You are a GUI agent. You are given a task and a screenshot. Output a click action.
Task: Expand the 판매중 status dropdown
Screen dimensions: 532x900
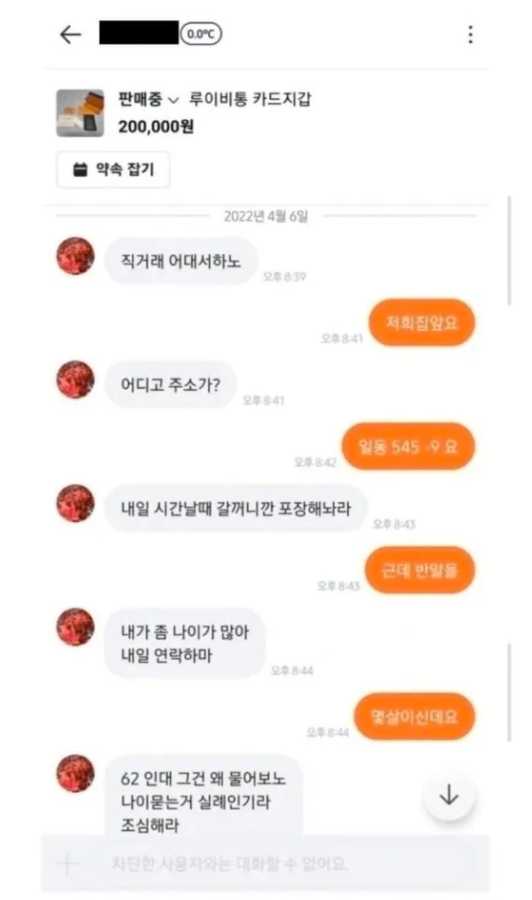coord(149,99)
